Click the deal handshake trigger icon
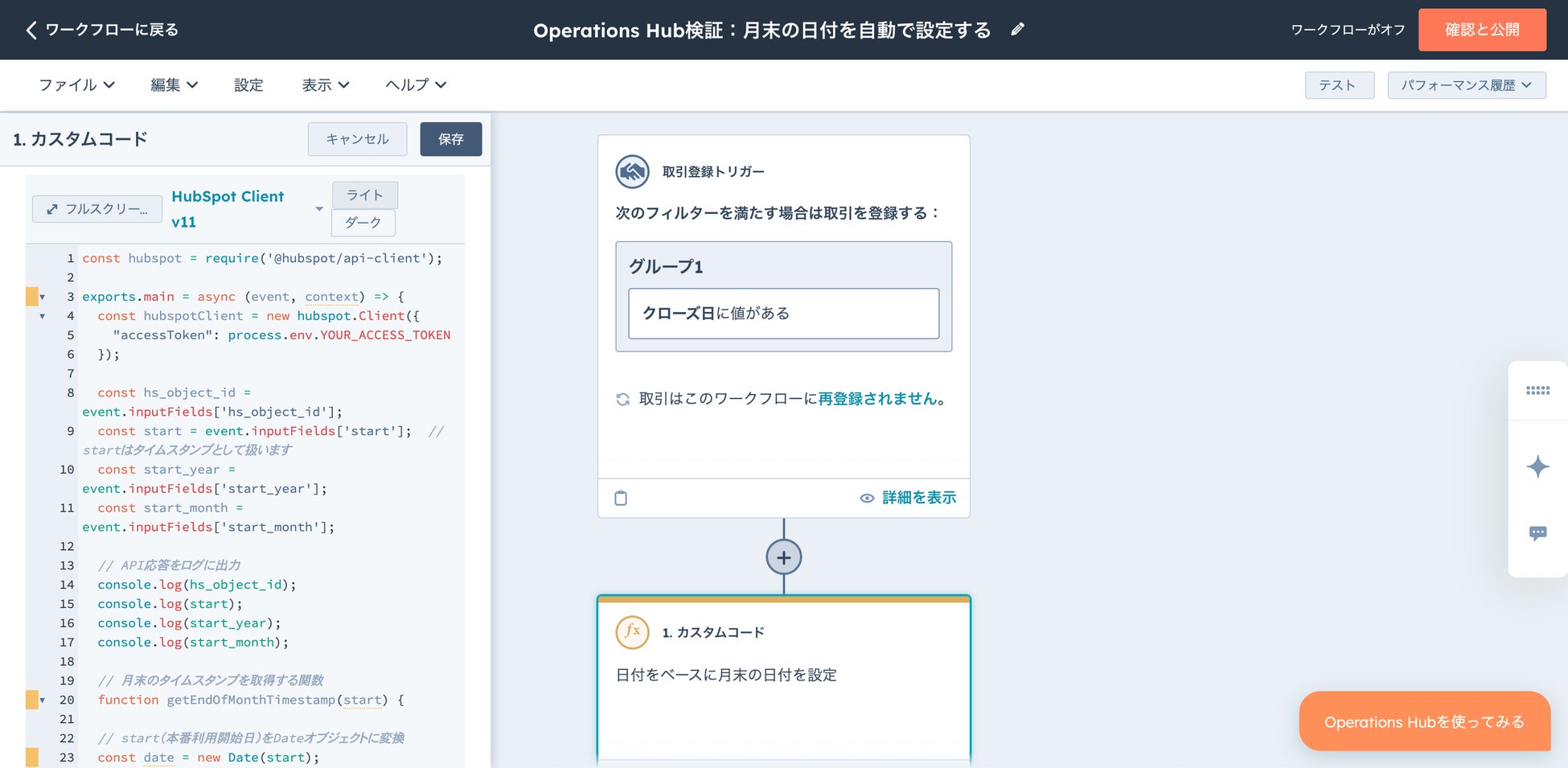 (x=632, y=171)
